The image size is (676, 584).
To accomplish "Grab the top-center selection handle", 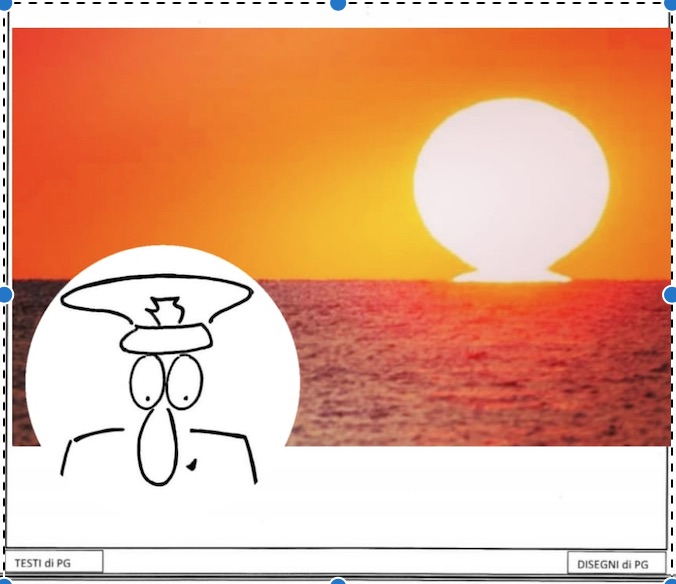I will (x=338, y=3).
